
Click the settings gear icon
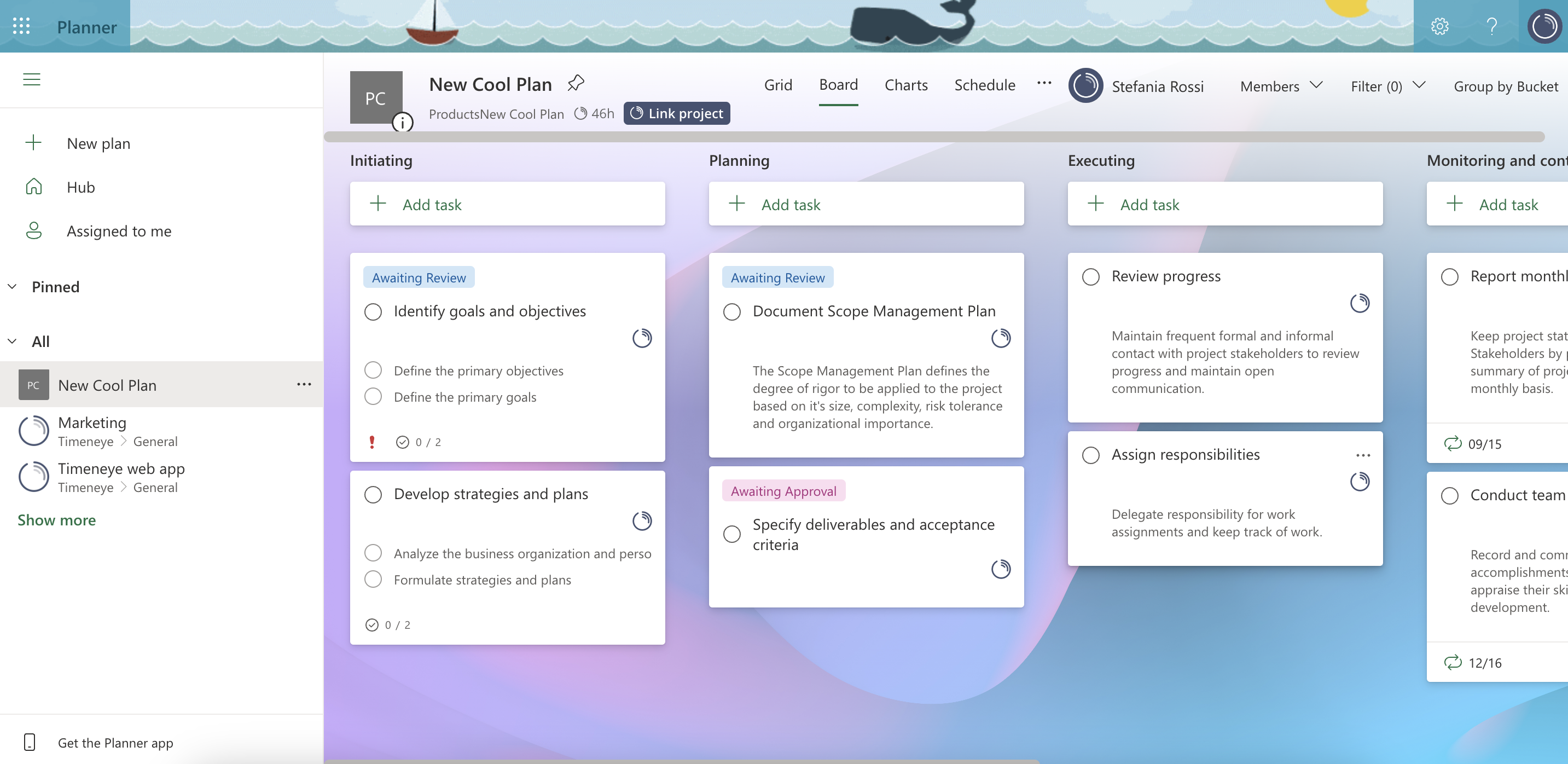[x=1440, y=26]
